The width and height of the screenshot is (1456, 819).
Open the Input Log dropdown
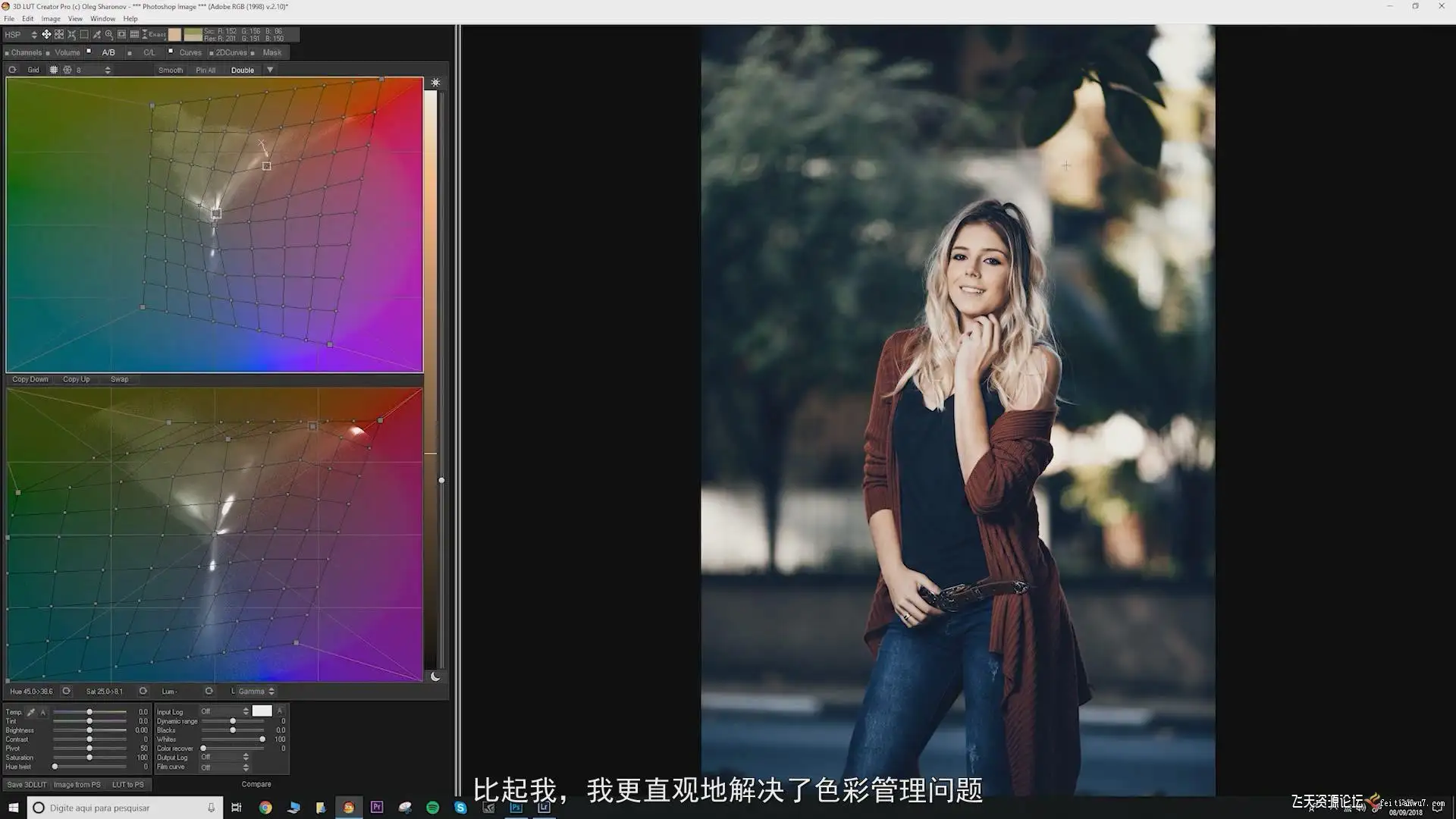tap(224, 711)
